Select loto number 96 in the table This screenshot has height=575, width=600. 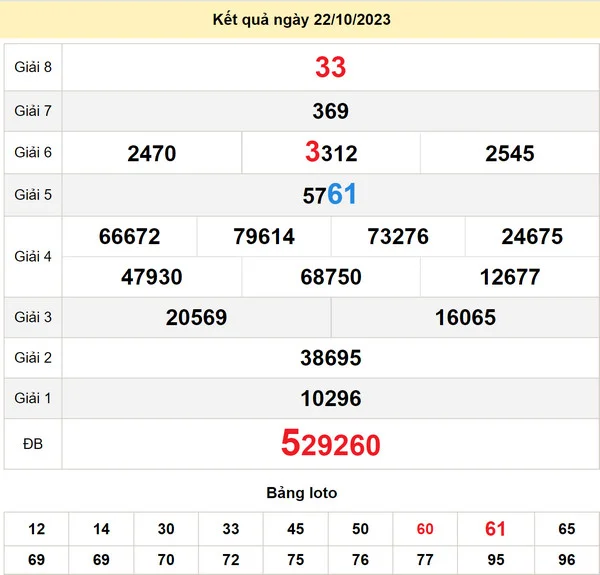pyautogui.click(x=567, y=560)
